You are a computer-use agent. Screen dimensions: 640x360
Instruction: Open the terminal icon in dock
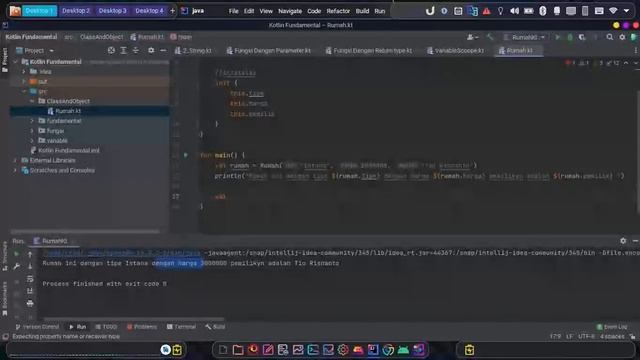coord(313,350)
